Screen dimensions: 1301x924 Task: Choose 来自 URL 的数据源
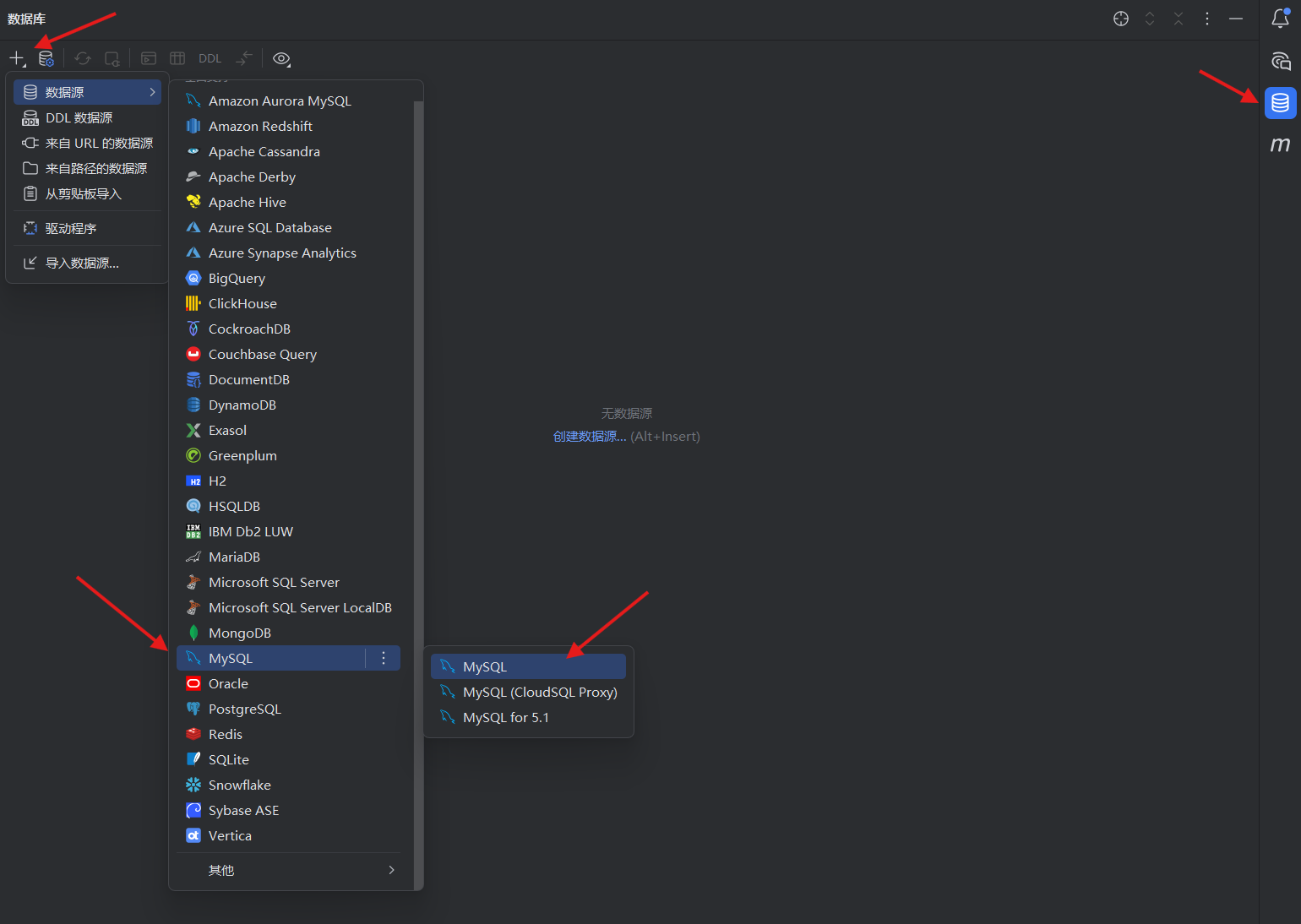[87, 143]
